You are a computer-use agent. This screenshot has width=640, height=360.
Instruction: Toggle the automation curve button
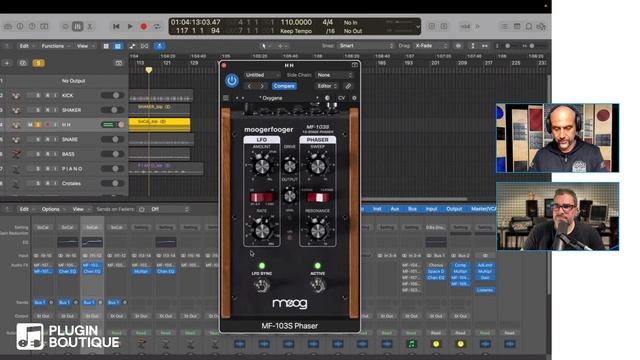point(132,46)
